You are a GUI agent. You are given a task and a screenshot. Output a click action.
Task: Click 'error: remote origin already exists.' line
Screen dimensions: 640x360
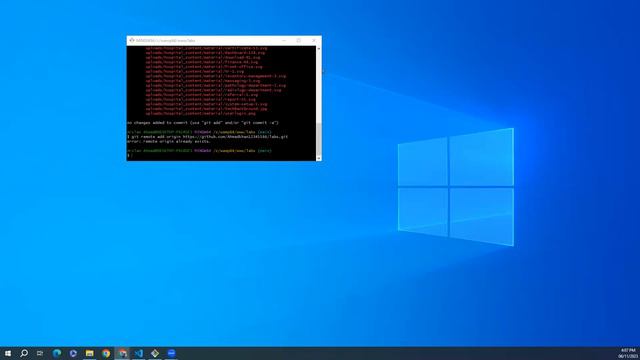[x=169, y=141]
